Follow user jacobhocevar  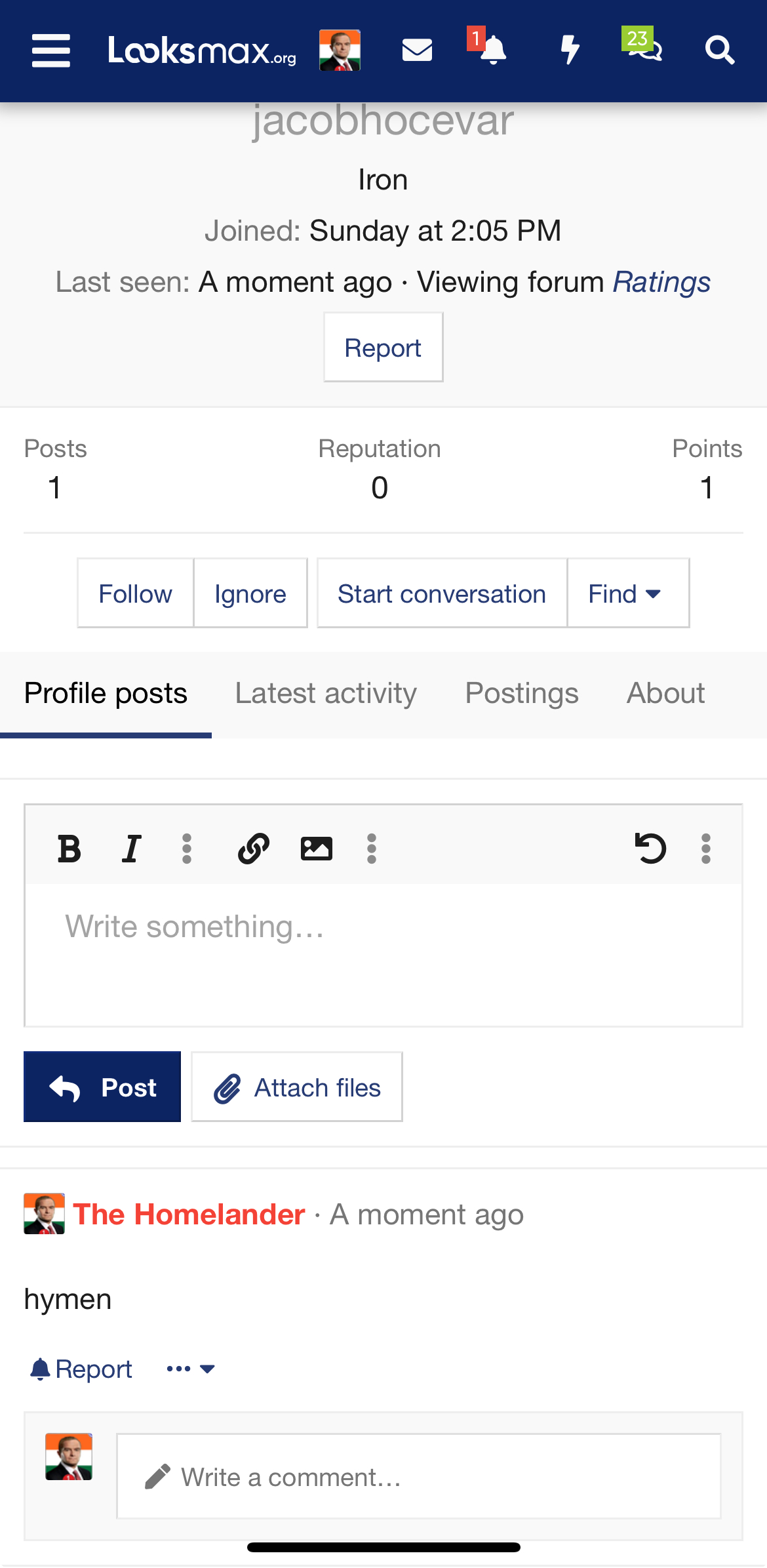click(136, 593)
